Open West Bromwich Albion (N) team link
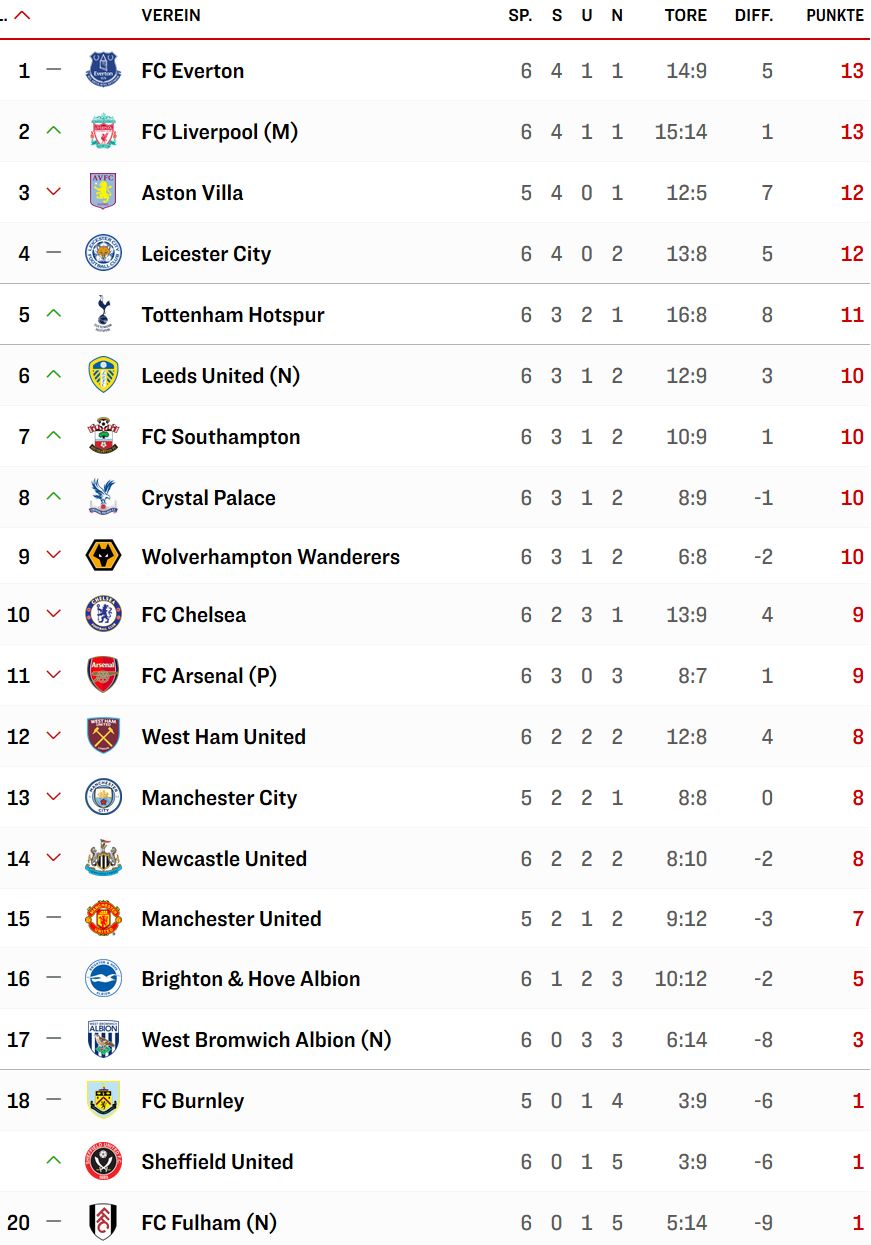The height and width of the screenshot is (1245, 871). tap(266, 1040)
